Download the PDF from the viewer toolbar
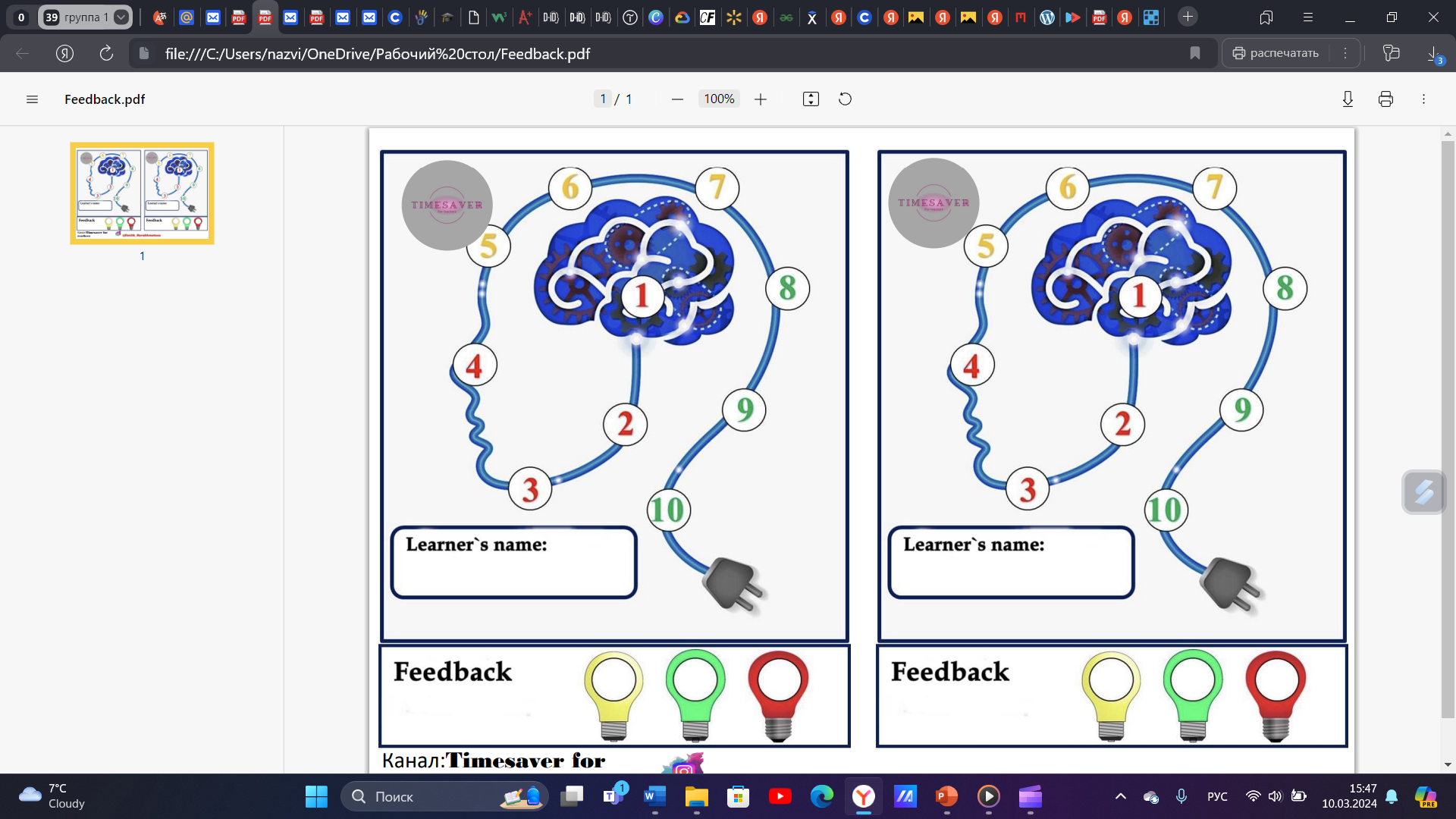The image size is (1456, 819). (1348, 99)
